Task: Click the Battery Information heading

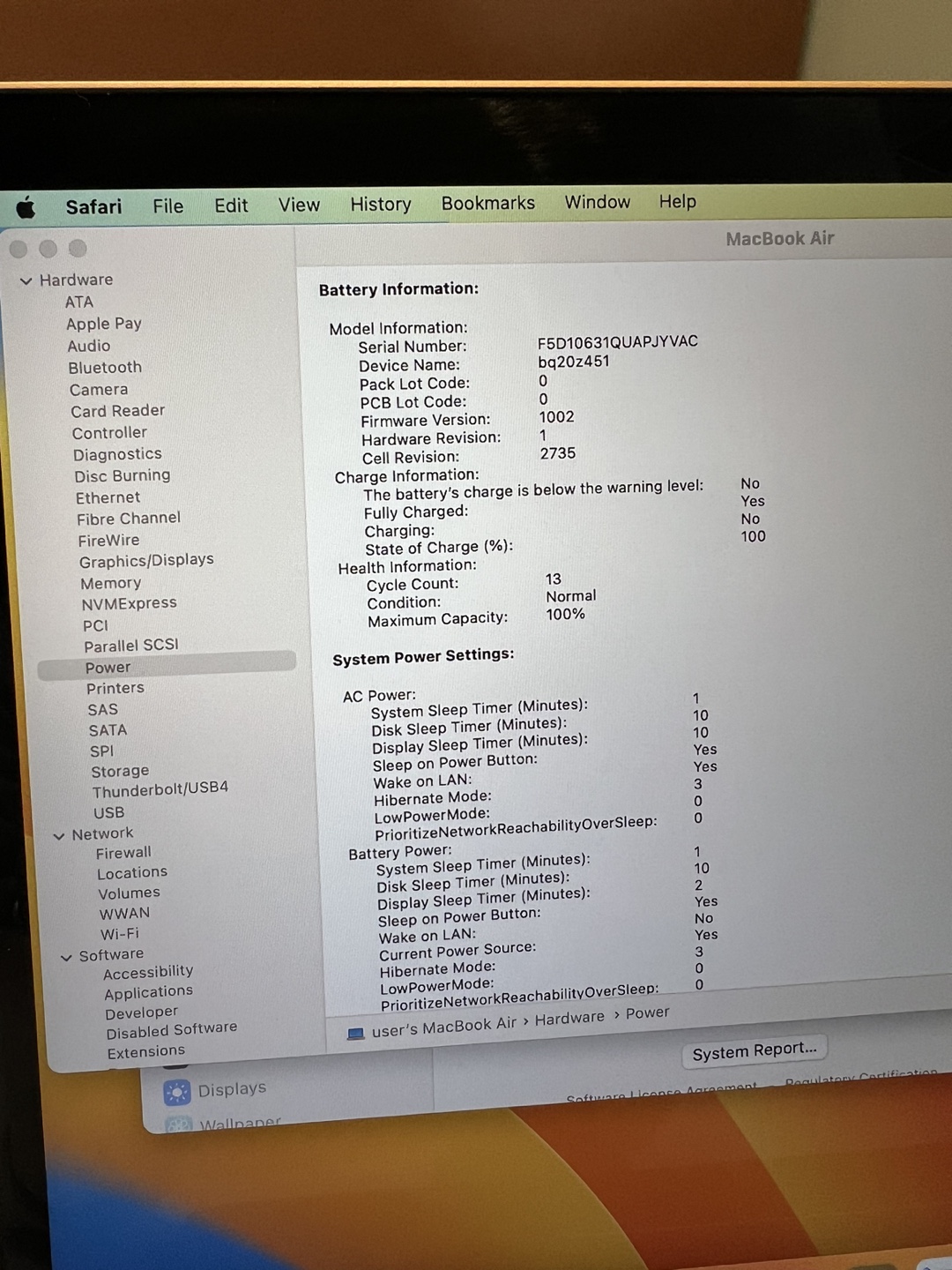Action: [x=398, y=289]
